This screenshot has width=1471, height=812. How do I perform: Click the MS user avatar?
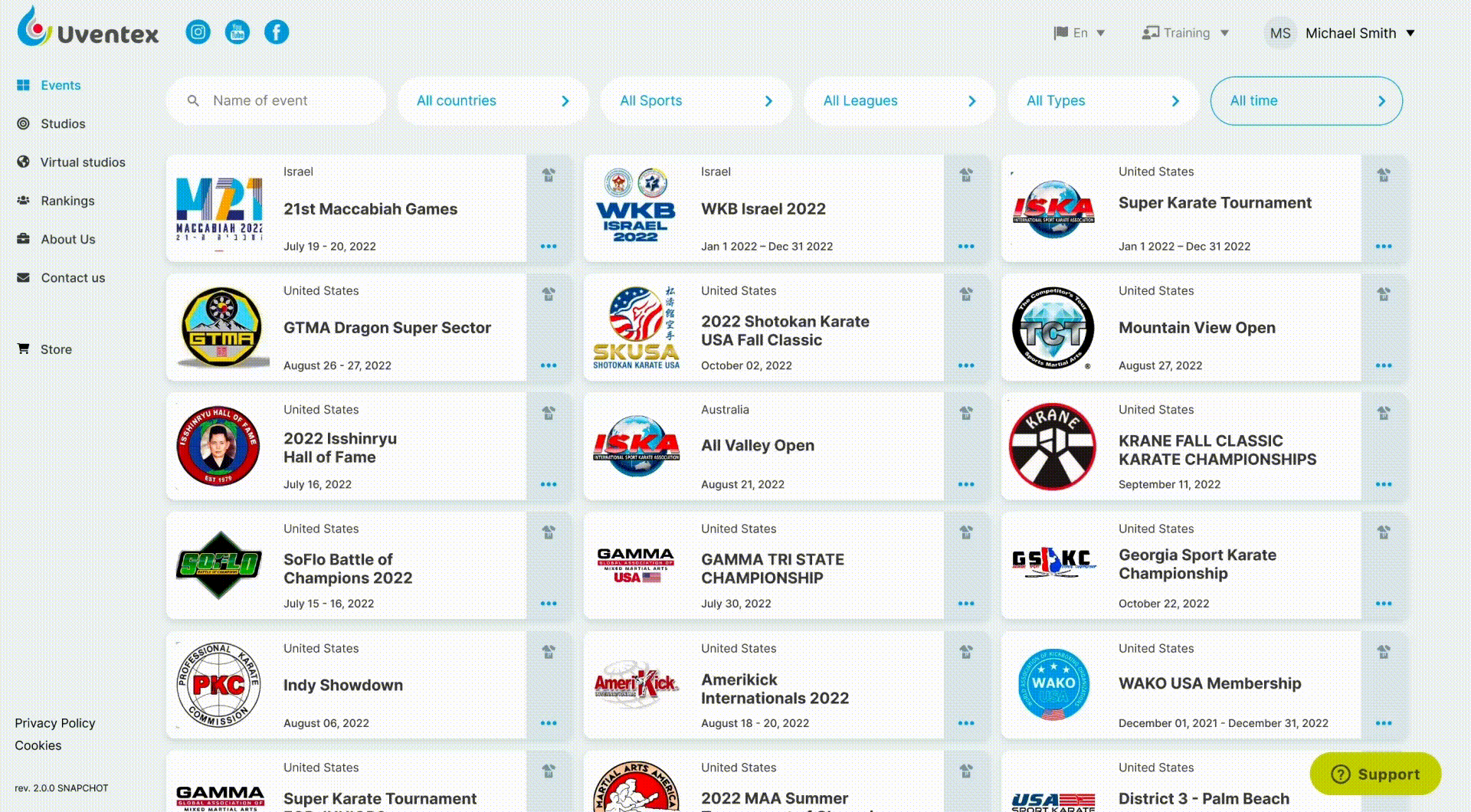pyautogui.click(x=1279, y=33)
